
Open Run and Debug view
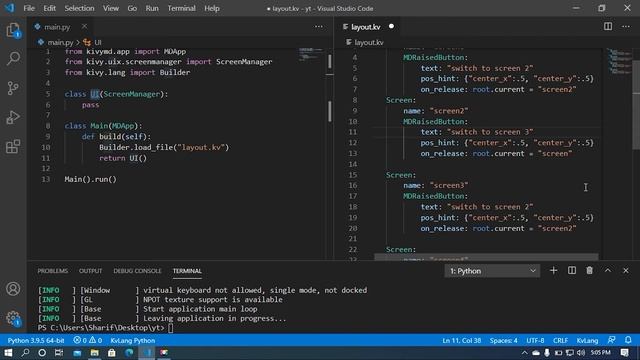[13, 117]
